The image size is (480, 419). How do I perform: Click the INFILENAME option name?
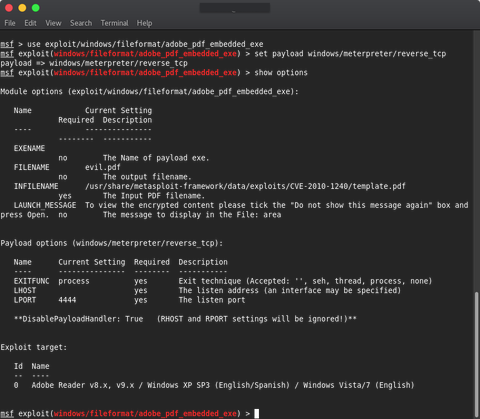coord(36,186)
